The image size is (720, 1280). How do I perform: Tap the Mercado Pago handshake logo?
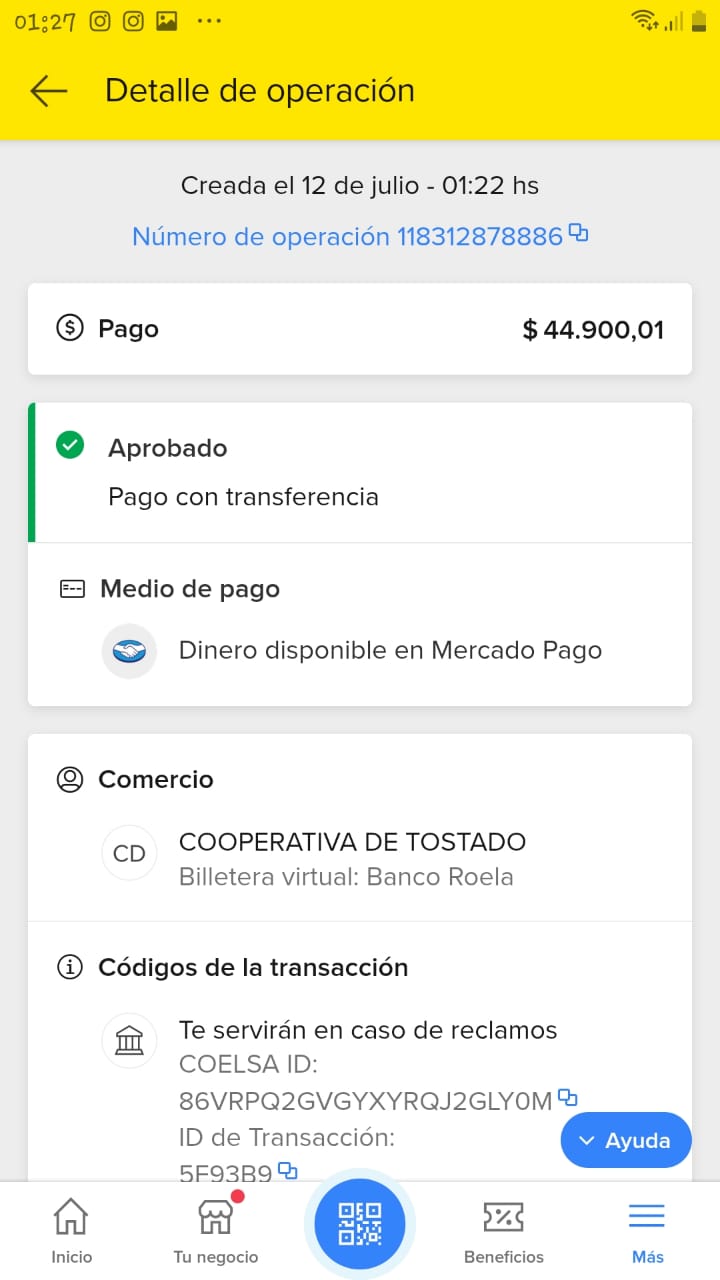tap(129, 651)
